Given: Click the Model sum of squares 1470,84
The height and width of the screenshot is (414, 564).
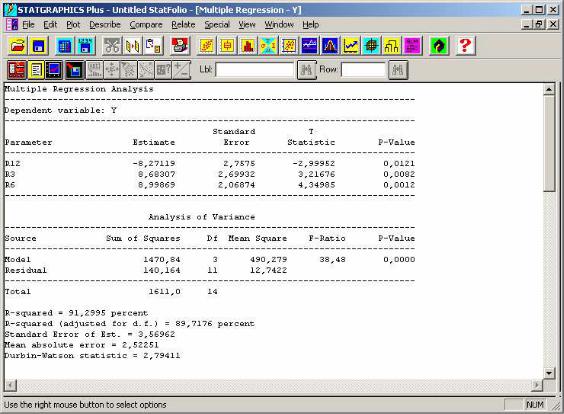Looking at the screenshot, I should click(162, 259).
